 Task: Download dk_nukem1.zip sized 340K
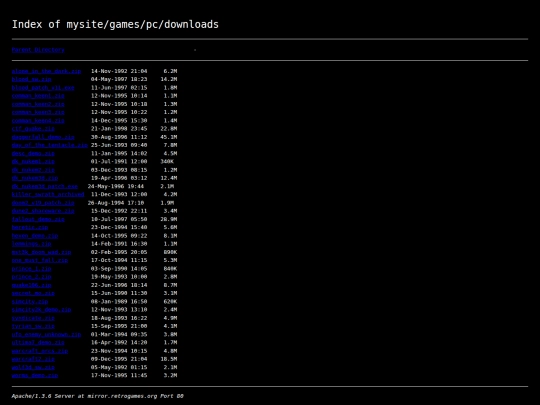coord(33,162)
